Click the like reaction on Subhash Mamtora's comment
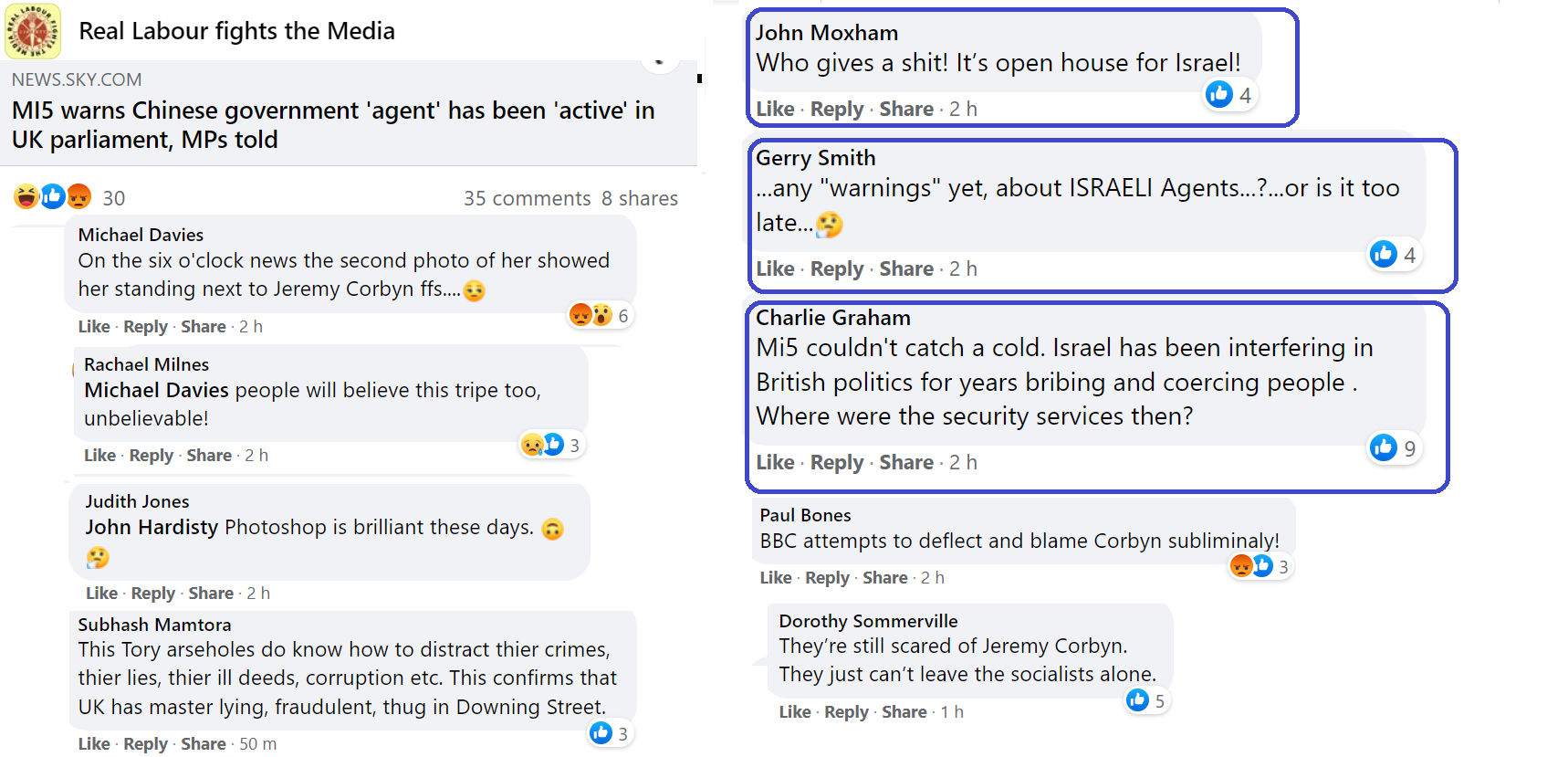This screenshot has width=1568, height=757. (x=601, y=732)
